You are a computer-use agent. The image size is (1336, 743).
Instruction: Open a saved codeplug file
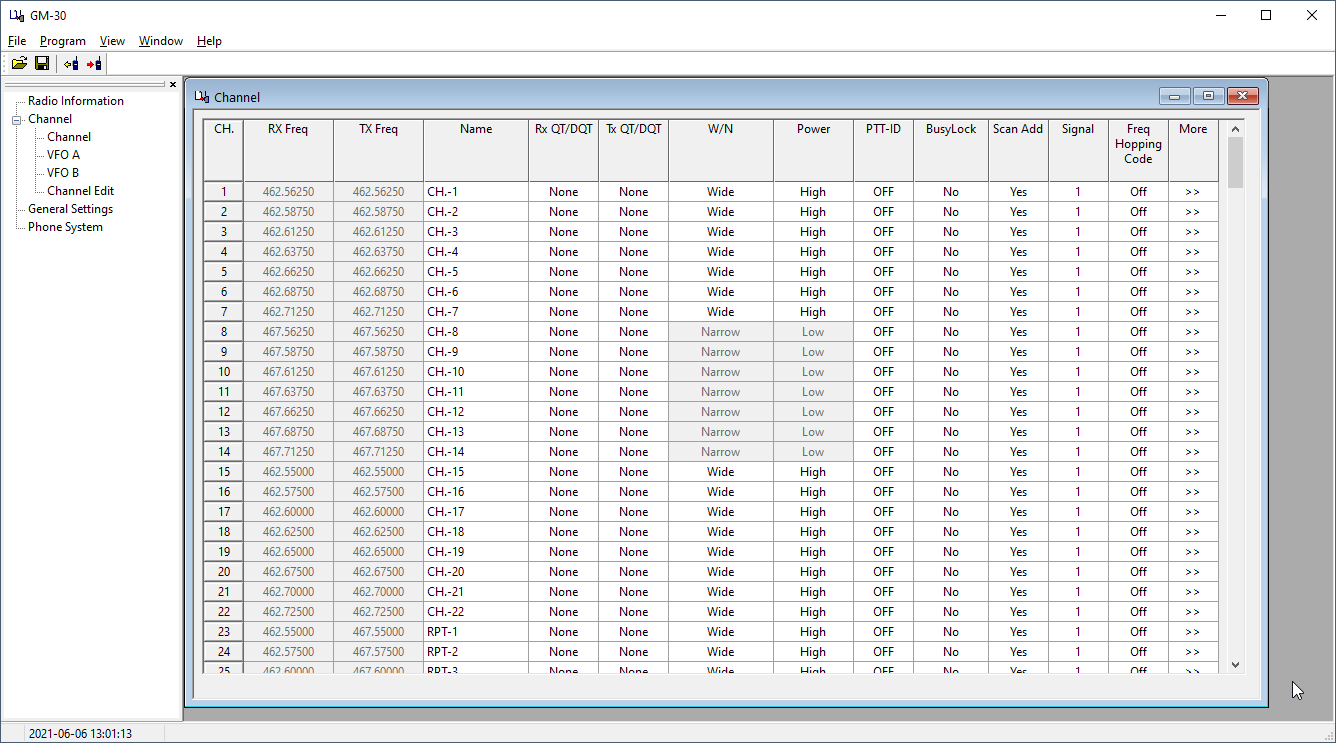[19, 63]
